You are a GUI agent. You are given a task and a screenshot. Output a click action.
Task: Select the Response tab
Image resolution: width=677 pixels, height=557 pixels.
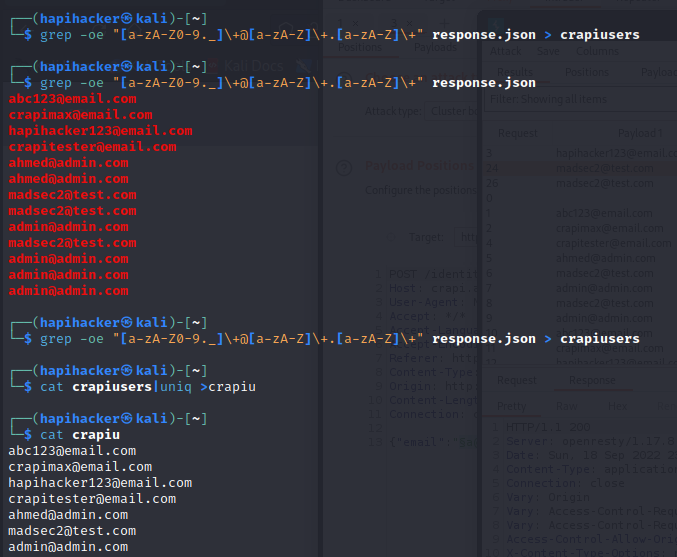pyautogui.click(x=592, y=380)
